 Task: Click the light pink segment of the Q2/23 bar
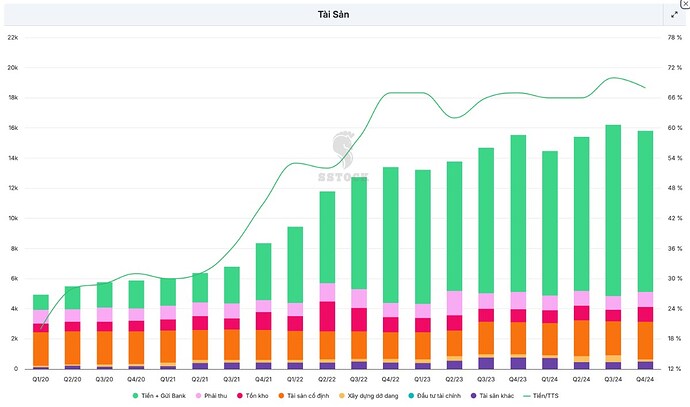point(454,304)
